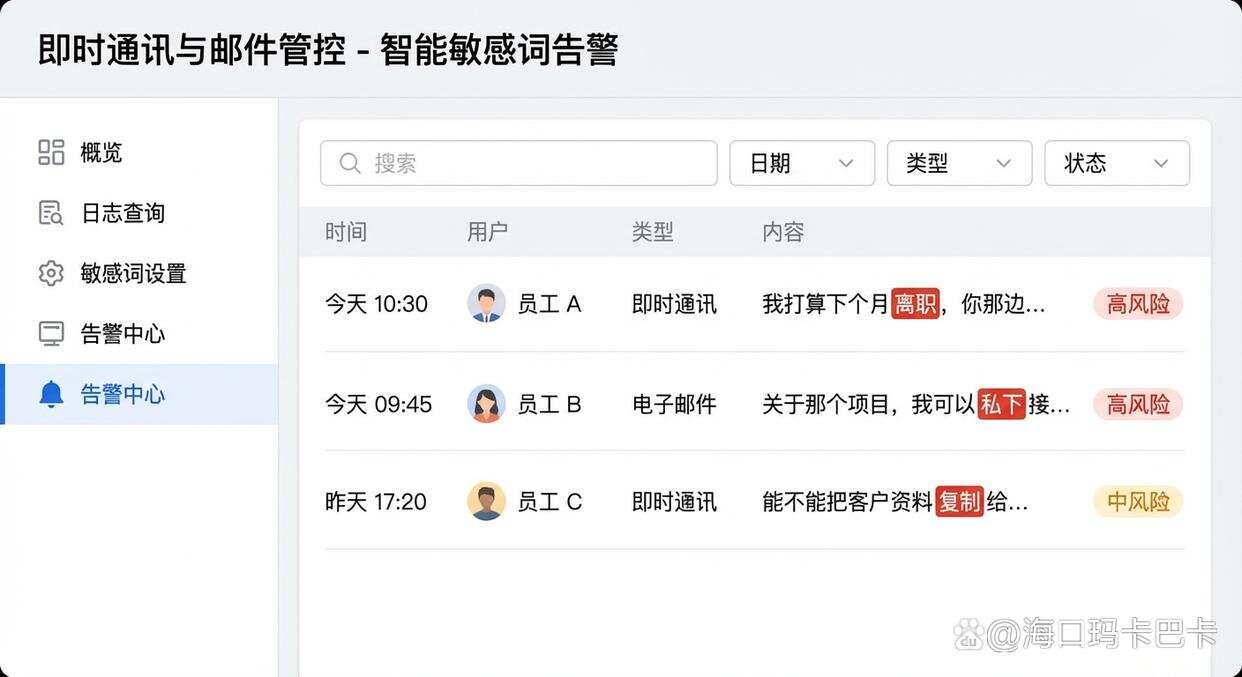1242x677 pixels.
Task: Click 员工 C's avatar image
Action: (487, 501)
